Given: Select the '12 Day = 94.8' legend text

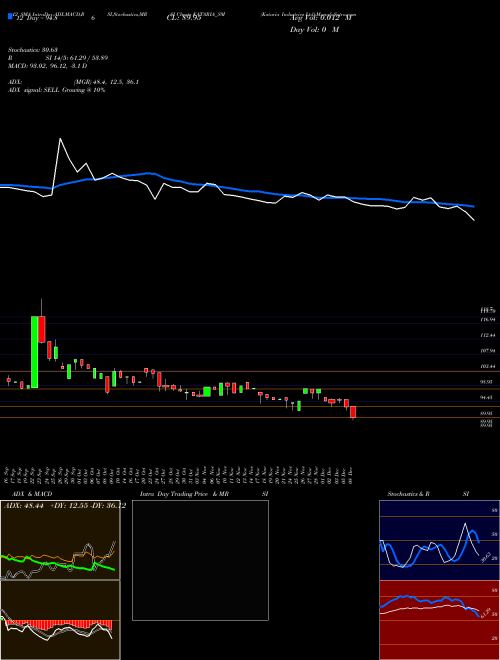Looking at the screenshot, I should click(x=37, y=18).
